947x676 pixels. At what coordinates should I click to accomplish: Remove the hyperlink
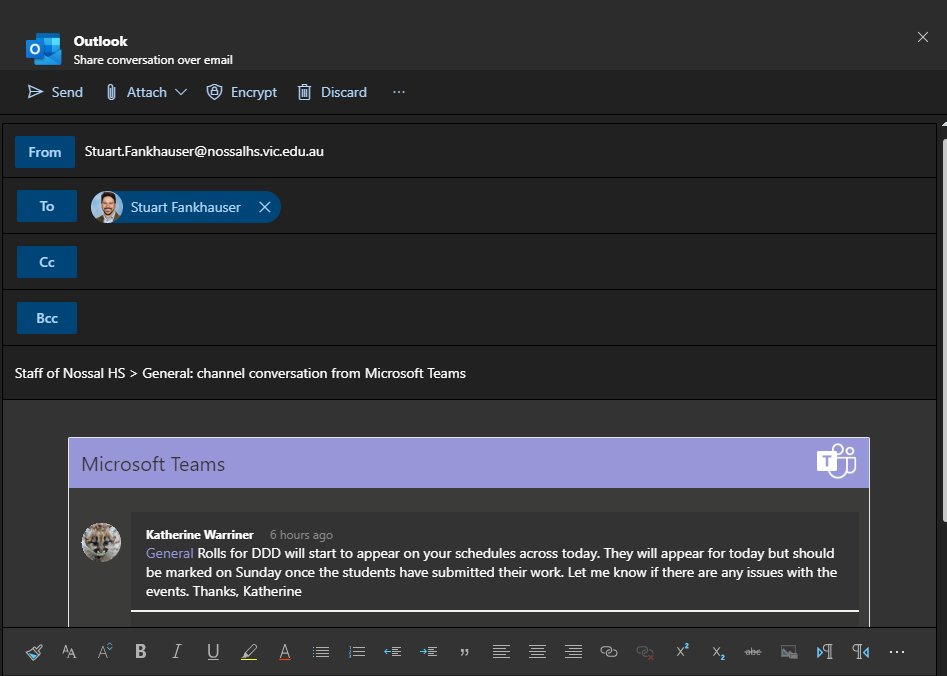tap(645, 651)
